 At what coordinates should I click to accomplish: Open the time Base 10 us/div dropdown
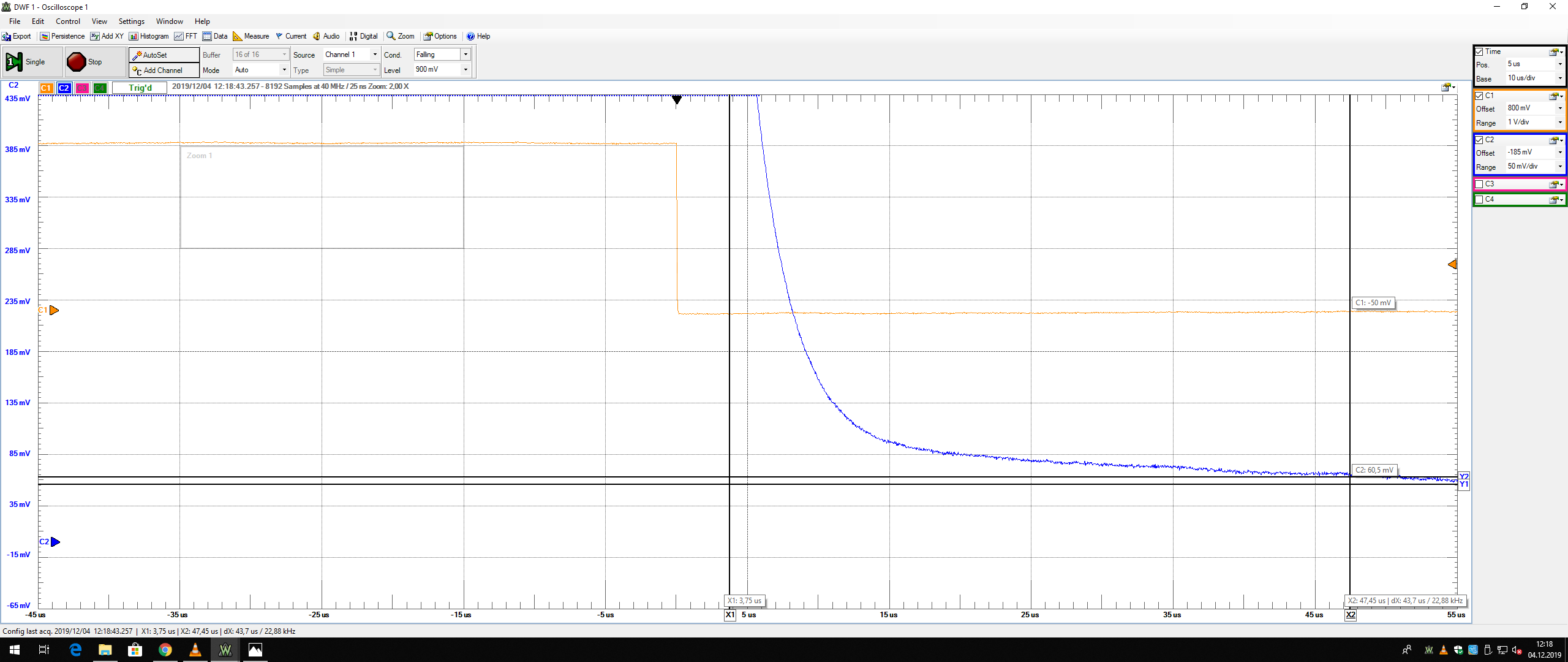pyautogui.click(x=1560, y=78)
